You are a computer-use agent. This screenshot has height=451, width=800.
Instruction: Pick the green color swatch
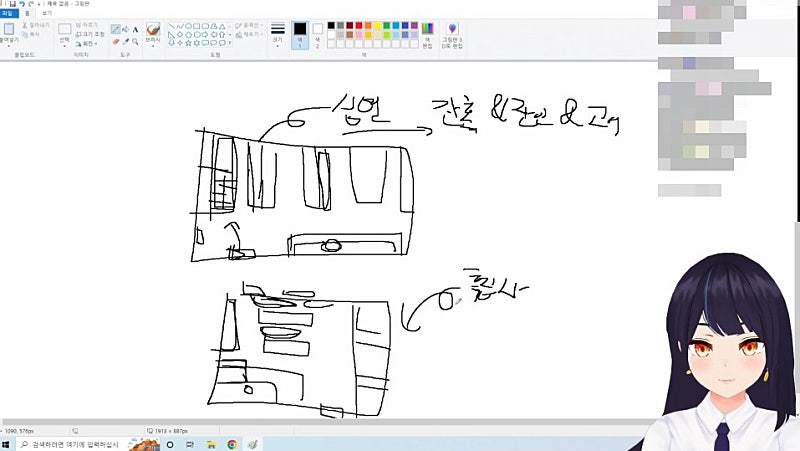coord(386,26)
